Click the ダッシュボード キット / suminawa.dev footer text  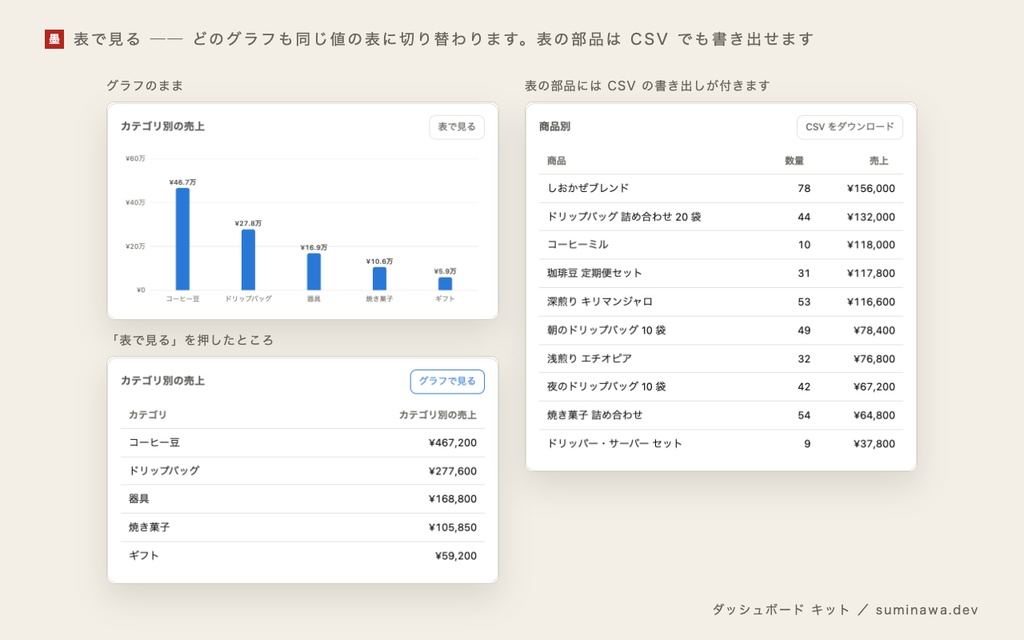[x=845, y=610]
